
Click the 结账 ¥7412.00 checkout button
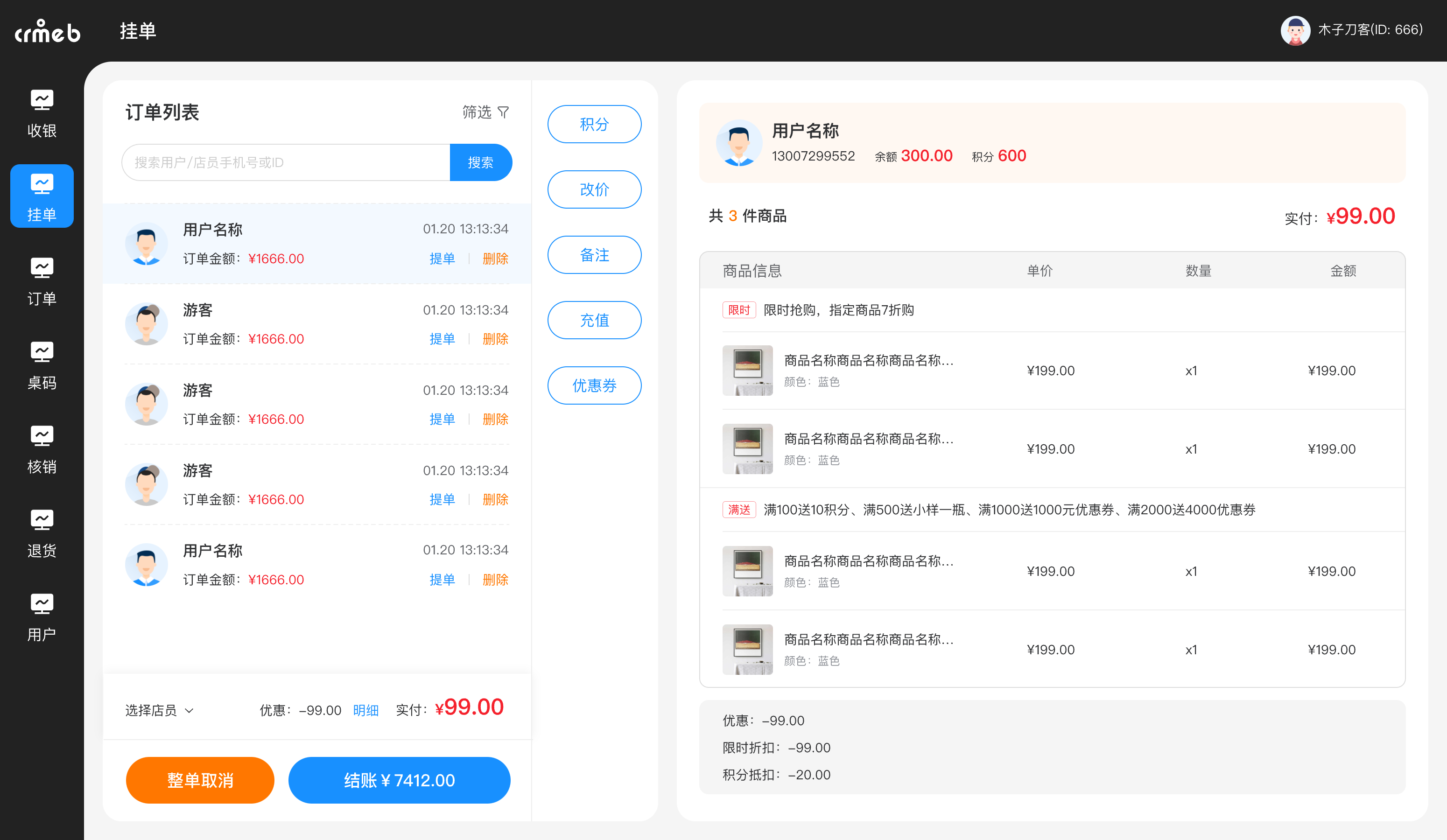point(399,780)
